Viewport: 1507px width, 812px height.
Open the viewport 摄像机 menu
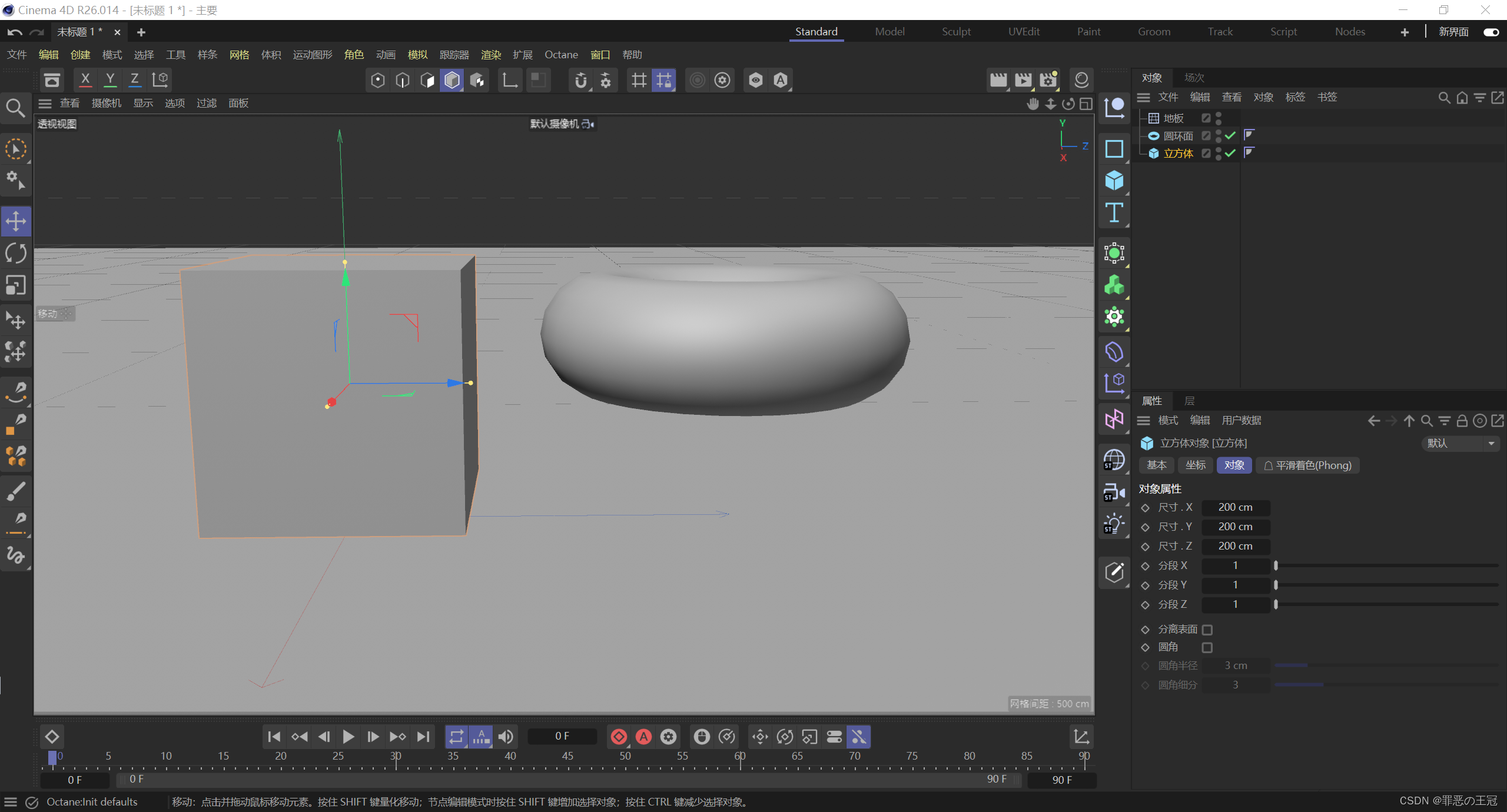pos(107,103)
